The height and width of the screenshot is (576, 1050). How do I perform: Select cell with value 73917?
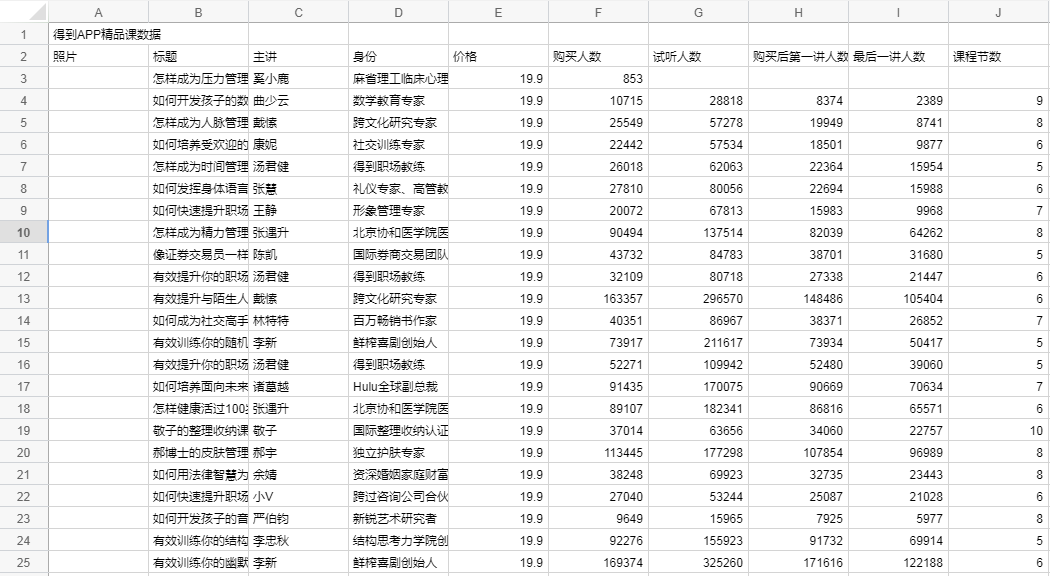click(598, 343)
